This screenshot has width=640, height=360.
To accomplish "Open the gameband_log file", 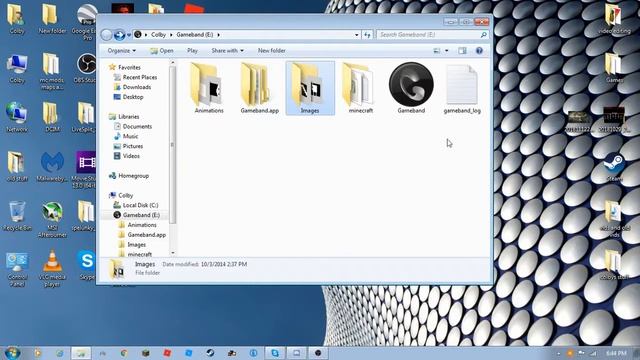I will tap(462, 85).
